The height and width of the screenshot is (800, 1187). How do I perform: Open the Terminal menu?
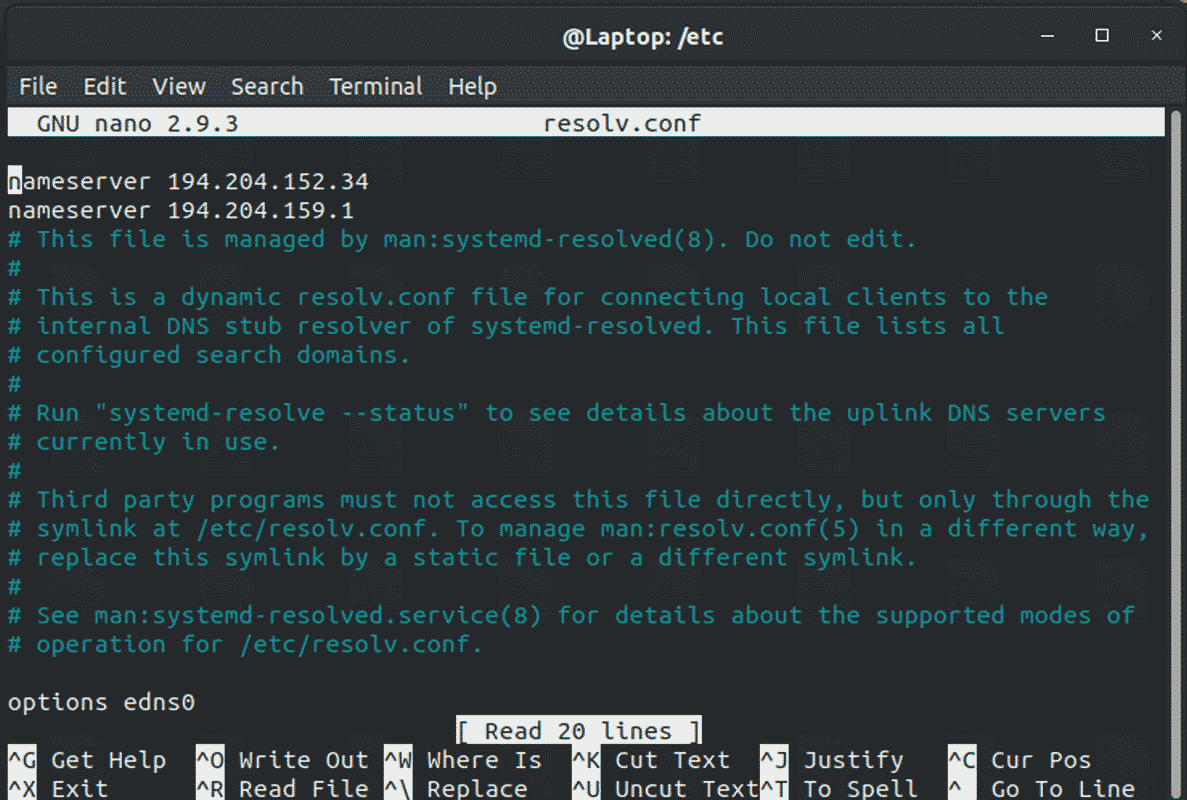[375, 87]
